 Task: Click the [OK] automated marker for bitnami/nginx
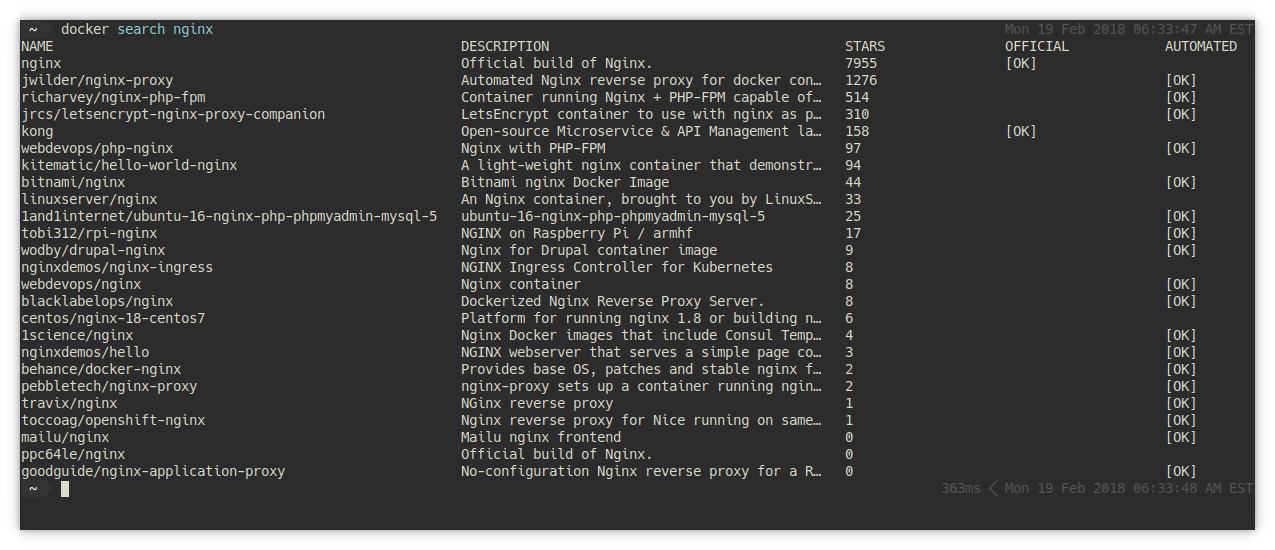click(x=1181, y=182)
